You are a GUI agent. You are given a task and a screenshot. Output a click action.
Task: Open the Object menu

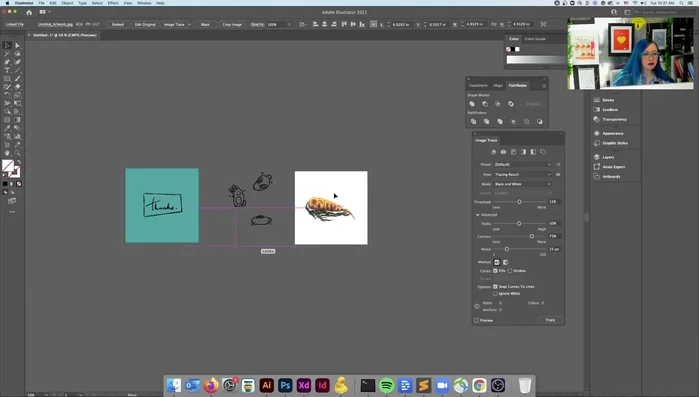tap(67, 3)
